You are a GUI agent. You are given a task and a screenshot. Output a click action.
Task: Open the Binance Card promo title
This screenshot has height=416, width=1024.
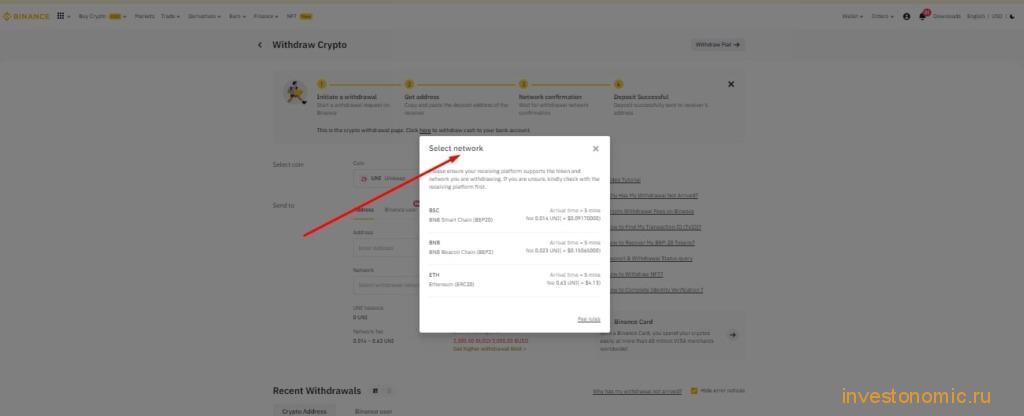pos(633,322)
